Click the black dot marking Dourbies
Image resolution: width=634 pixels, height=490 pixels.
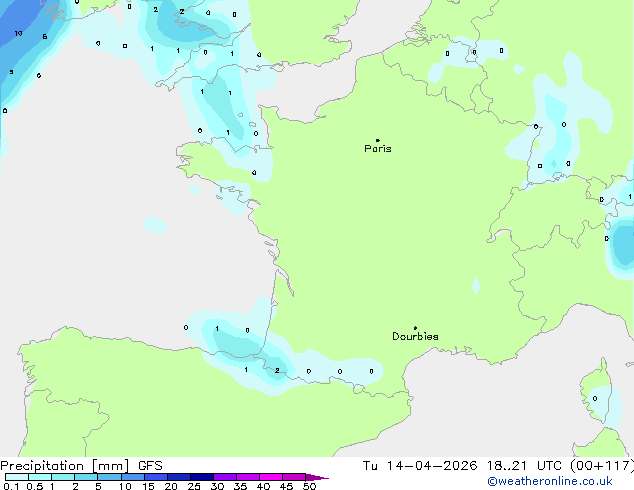[x=415, y=328]
